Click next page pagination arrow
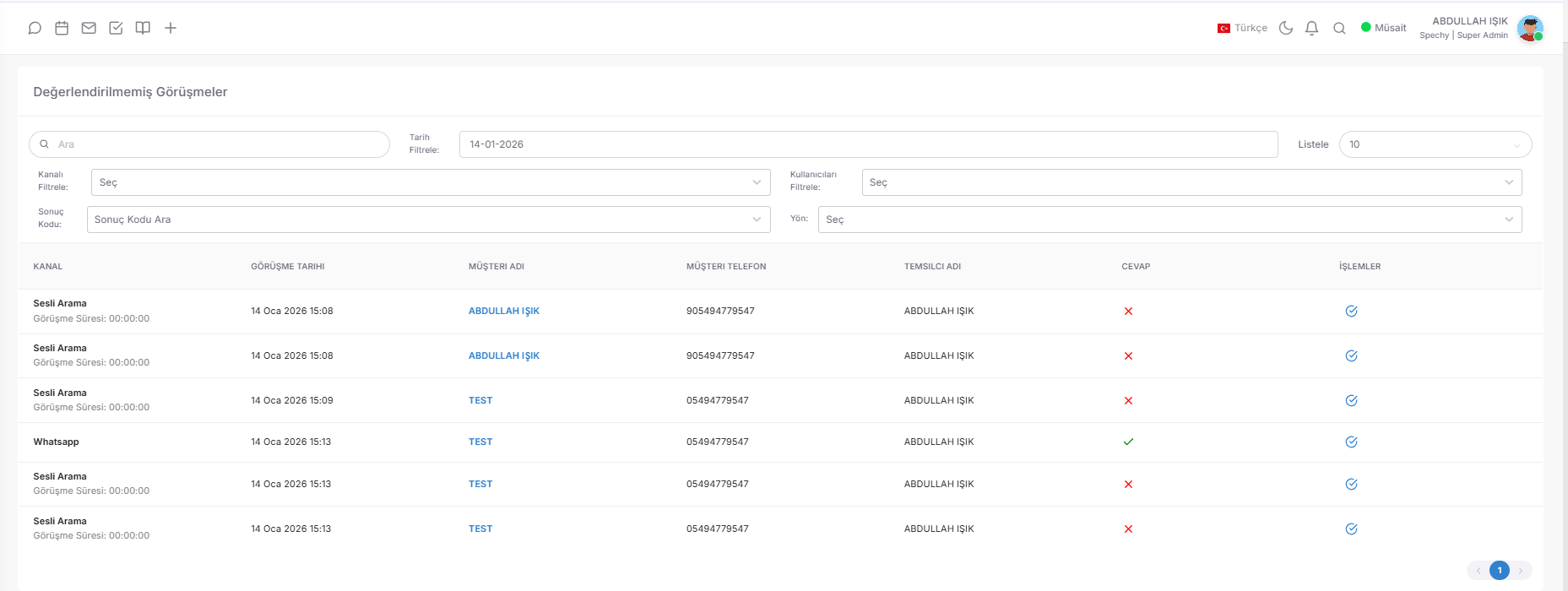 tap(1521, 571)
